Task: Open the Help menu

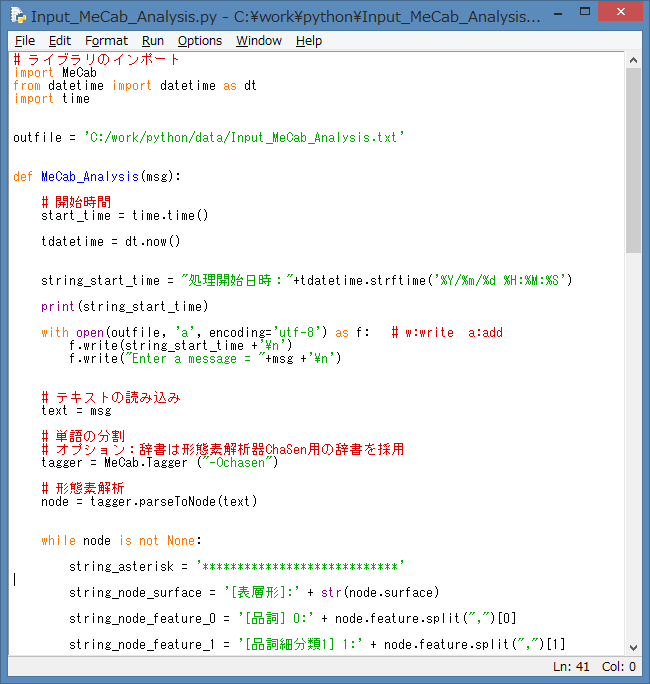Action: (x=309, y=41)
